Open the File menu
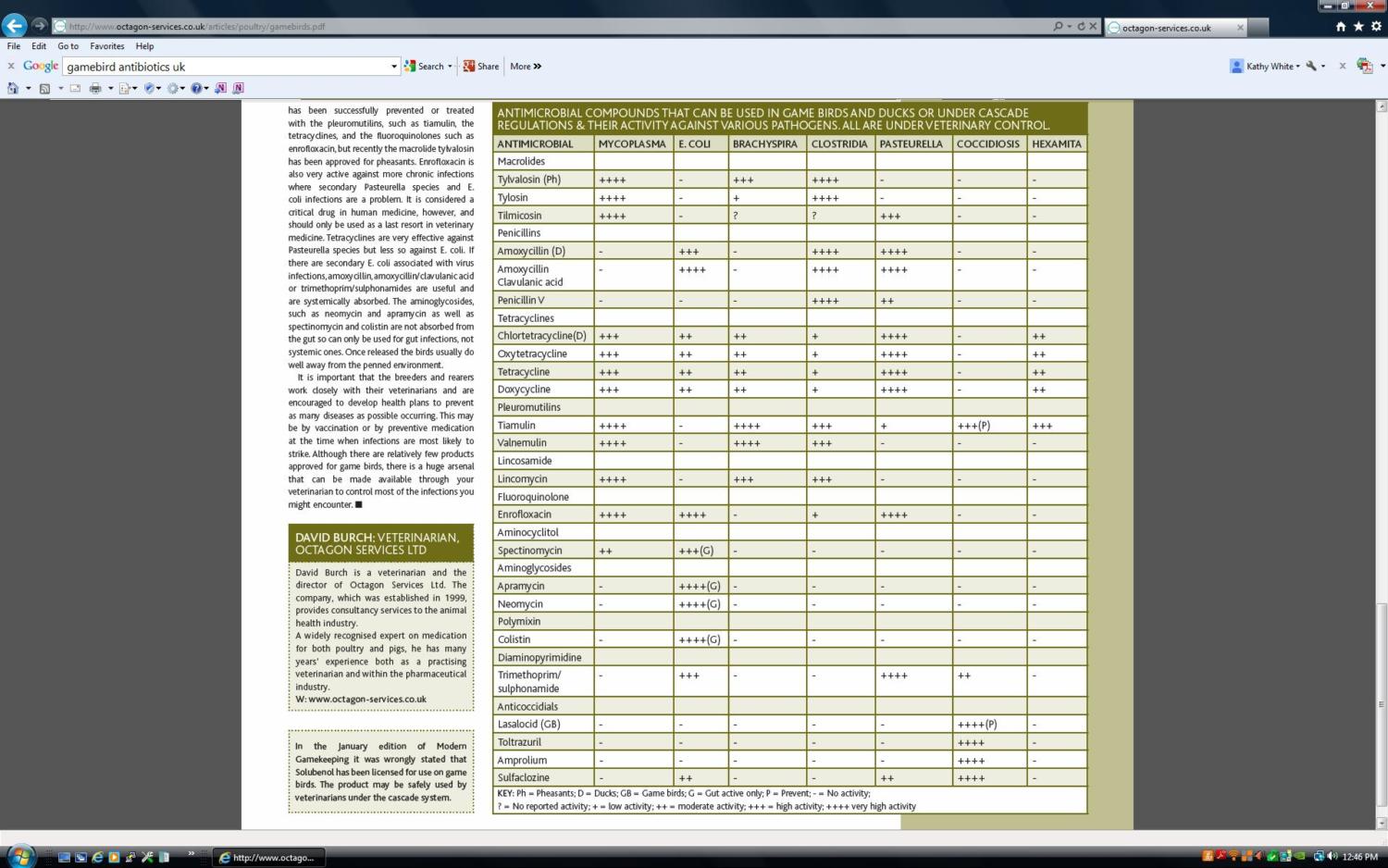Viewport: 1388px width, 868px height. click(x=14, y=46)
